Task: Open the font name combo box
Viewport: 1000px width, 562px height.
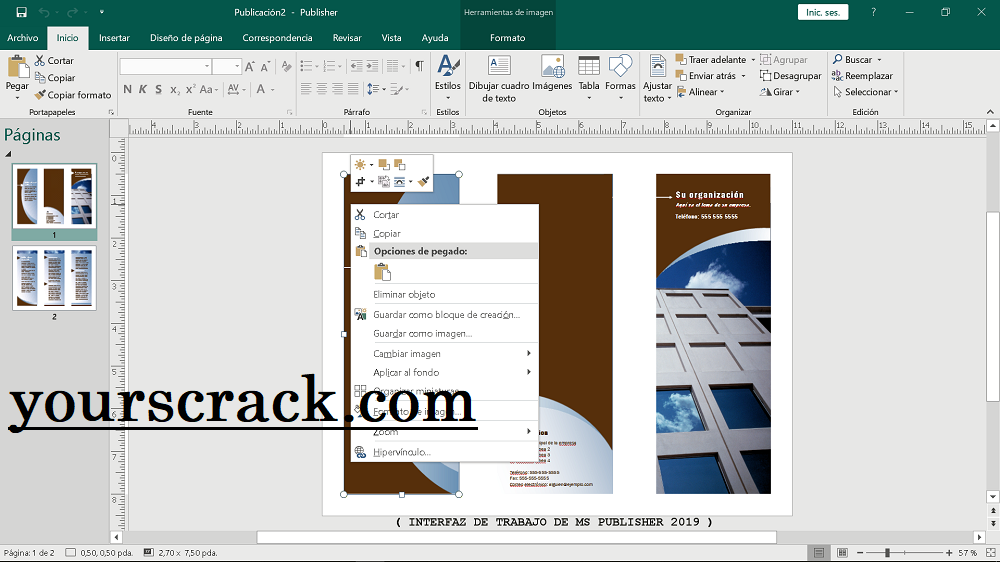Action: point(166,66)
